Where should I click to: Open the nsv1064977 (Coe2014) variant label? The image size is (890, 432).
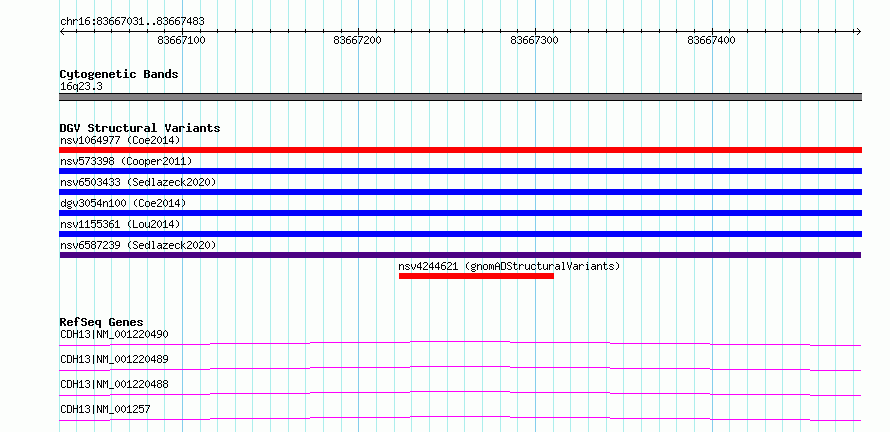[x=120, y=140]
